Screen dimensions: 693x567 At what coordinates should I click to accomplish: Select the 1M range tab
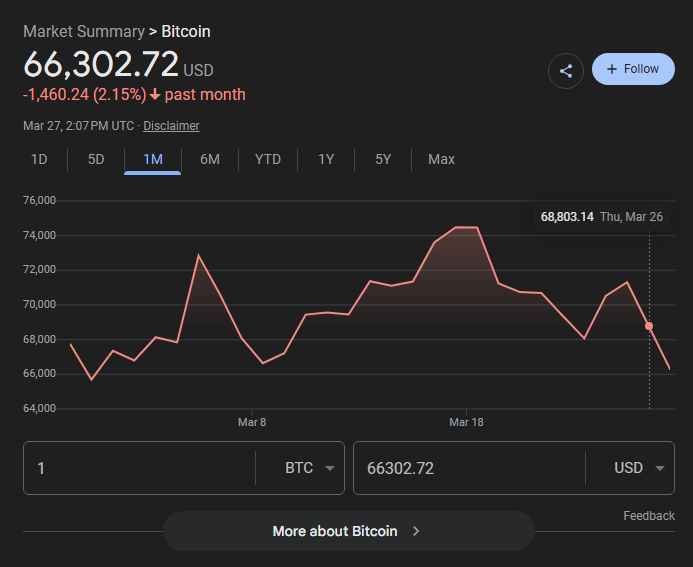point(153,159)
